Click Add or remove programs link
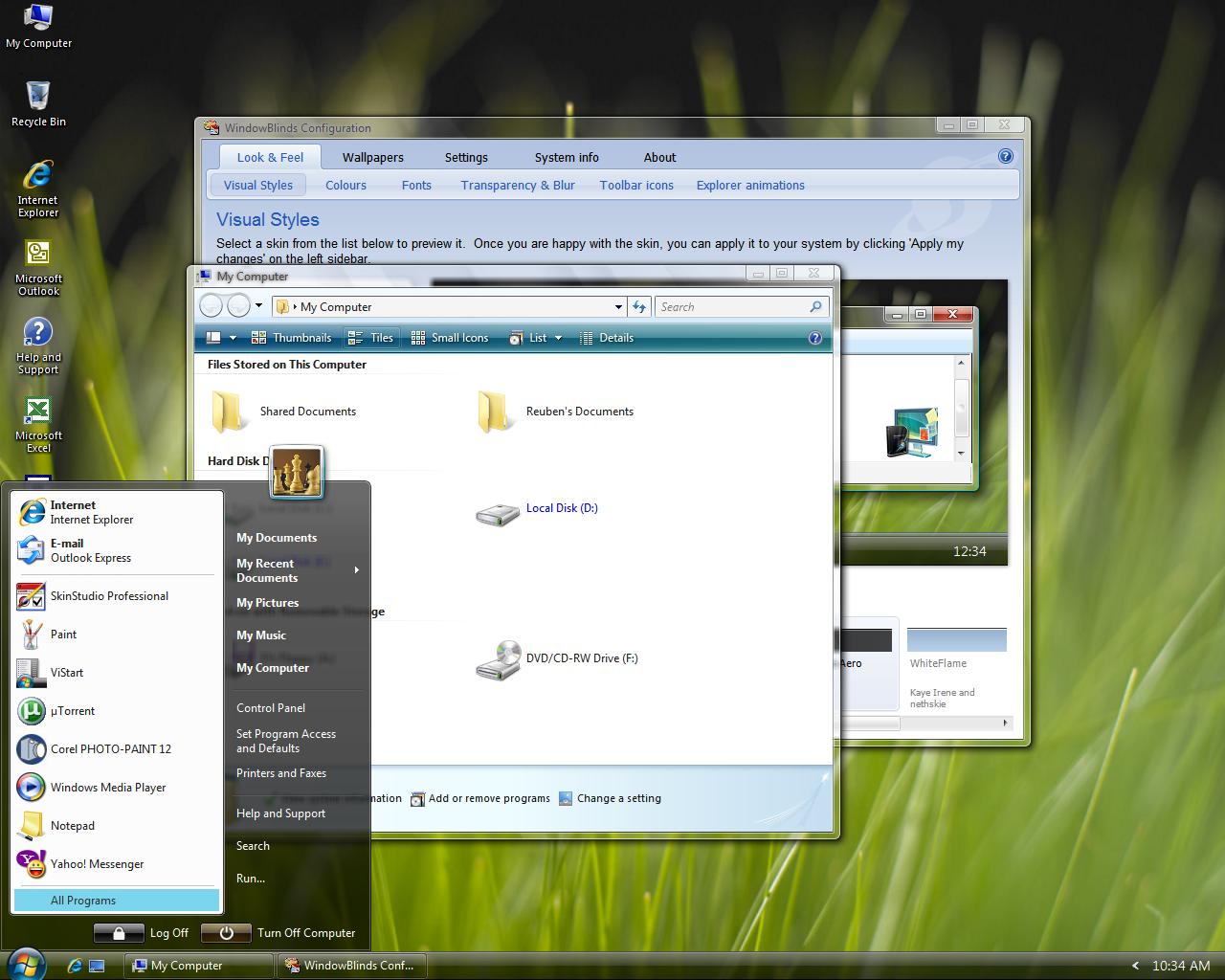This screenshot has height=980, width=1225. tap(480, 799)
